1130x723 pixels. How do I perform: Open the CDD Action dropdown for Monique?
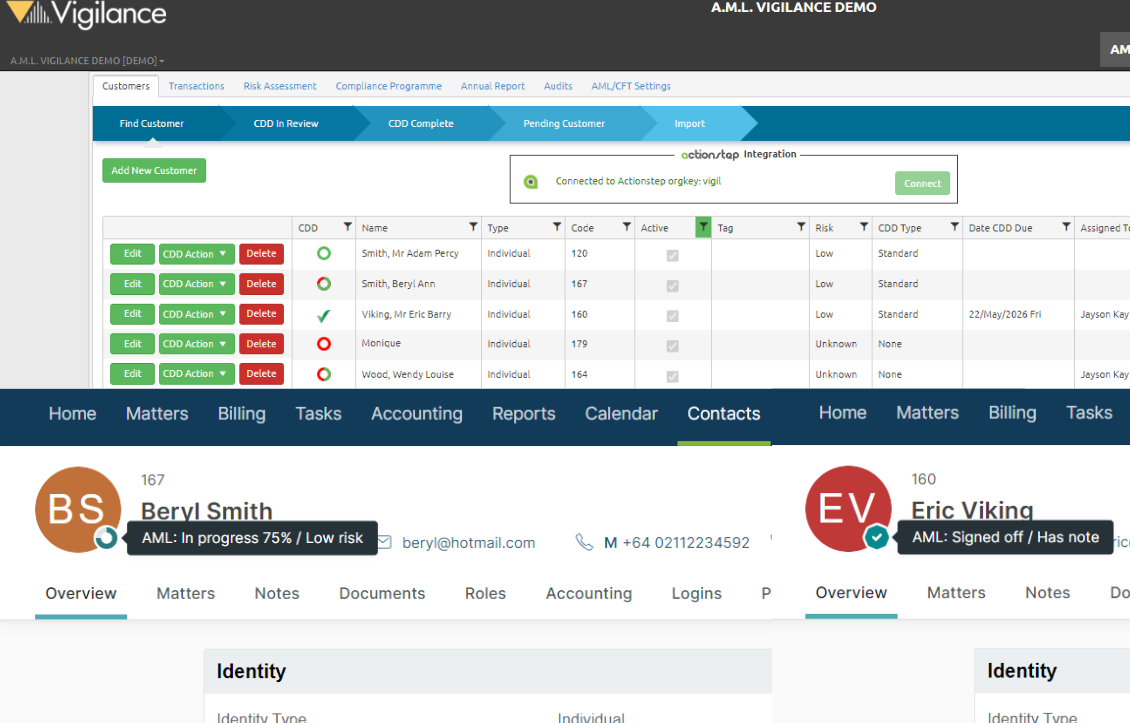pyautogui.click(x=196, y=343)
